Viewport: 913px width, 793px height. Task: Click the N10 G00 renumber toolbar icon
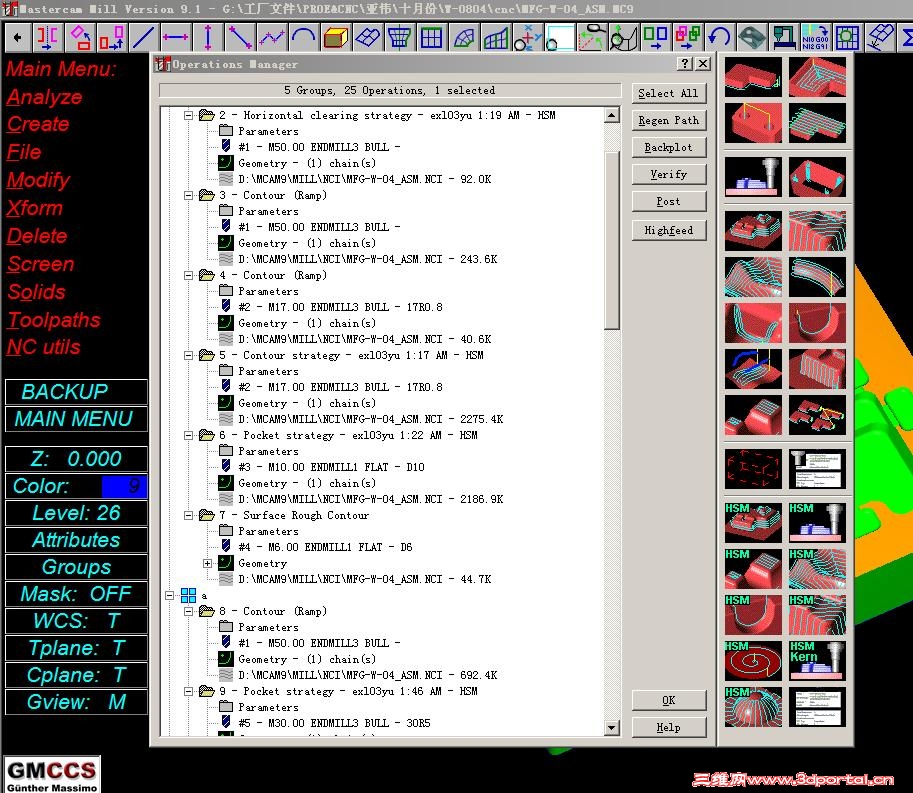pos(815,38)
